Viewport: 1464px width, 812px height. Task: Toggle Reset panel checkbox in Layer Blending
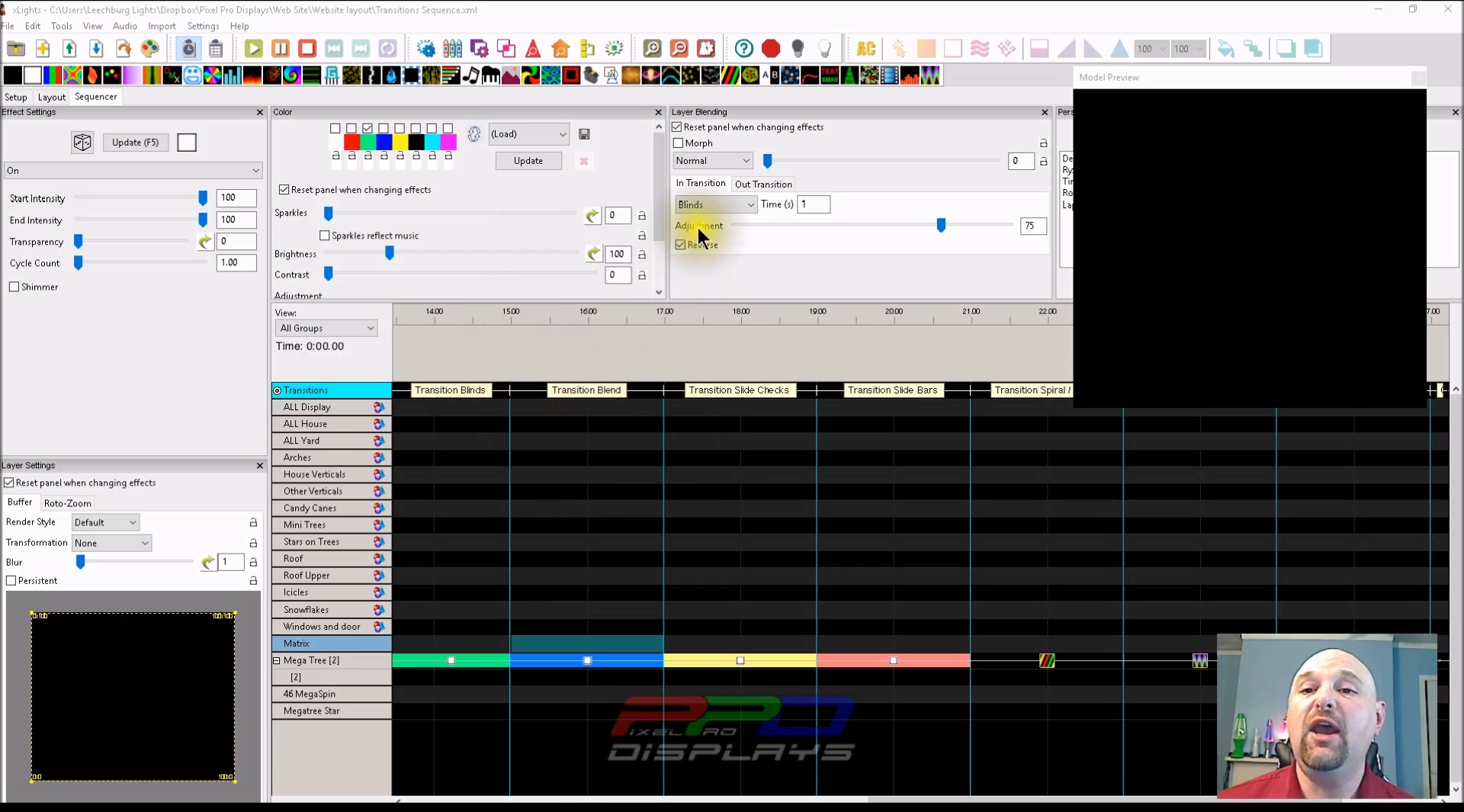[676, 127]
